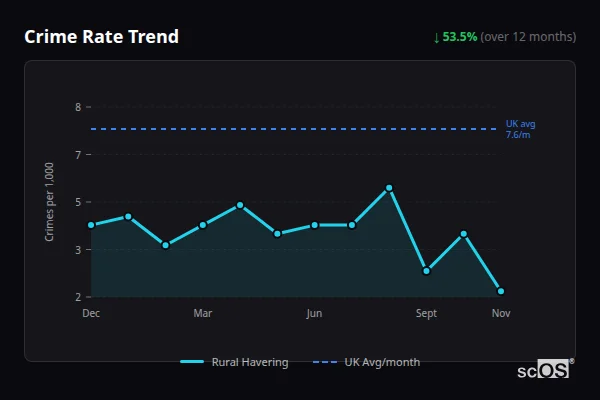This screenshot has height=400, width=600.
Task: Select the Dec data point on the chart
Action: coord(91,225)
